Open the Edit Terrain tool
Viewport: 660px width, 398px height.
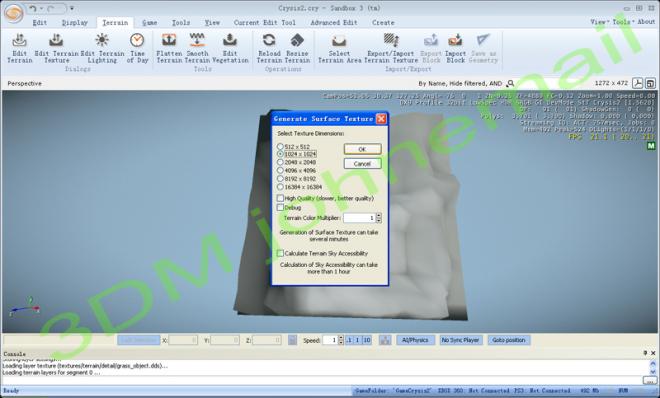[x=19, y=48]
